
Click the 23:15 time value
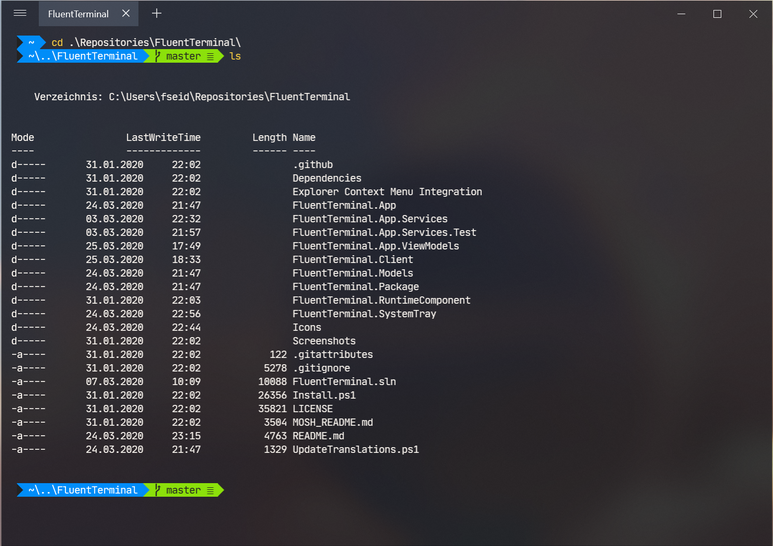tap(186, 436)
